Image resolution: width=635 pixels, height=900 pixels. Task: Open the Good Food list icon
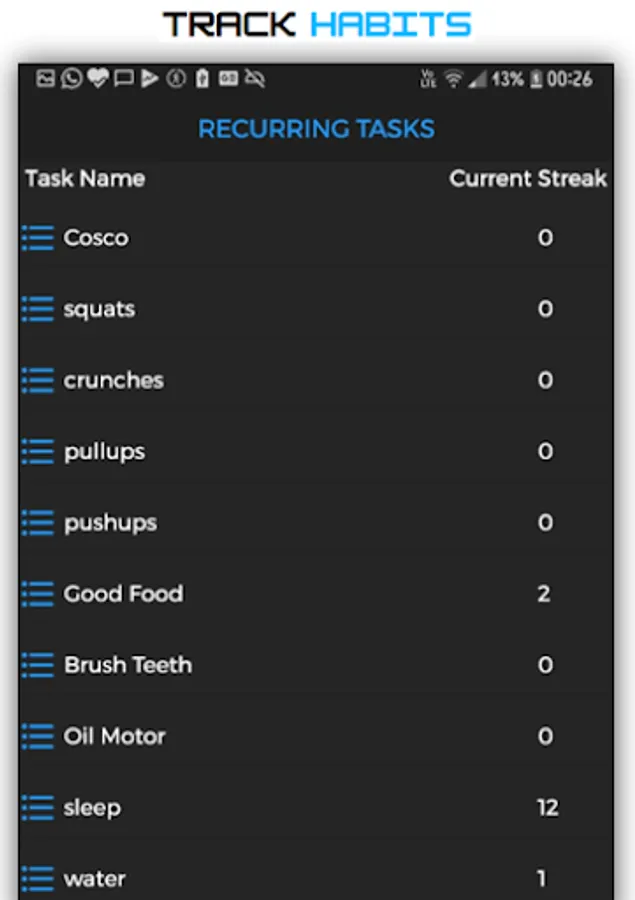coord(38,594)
